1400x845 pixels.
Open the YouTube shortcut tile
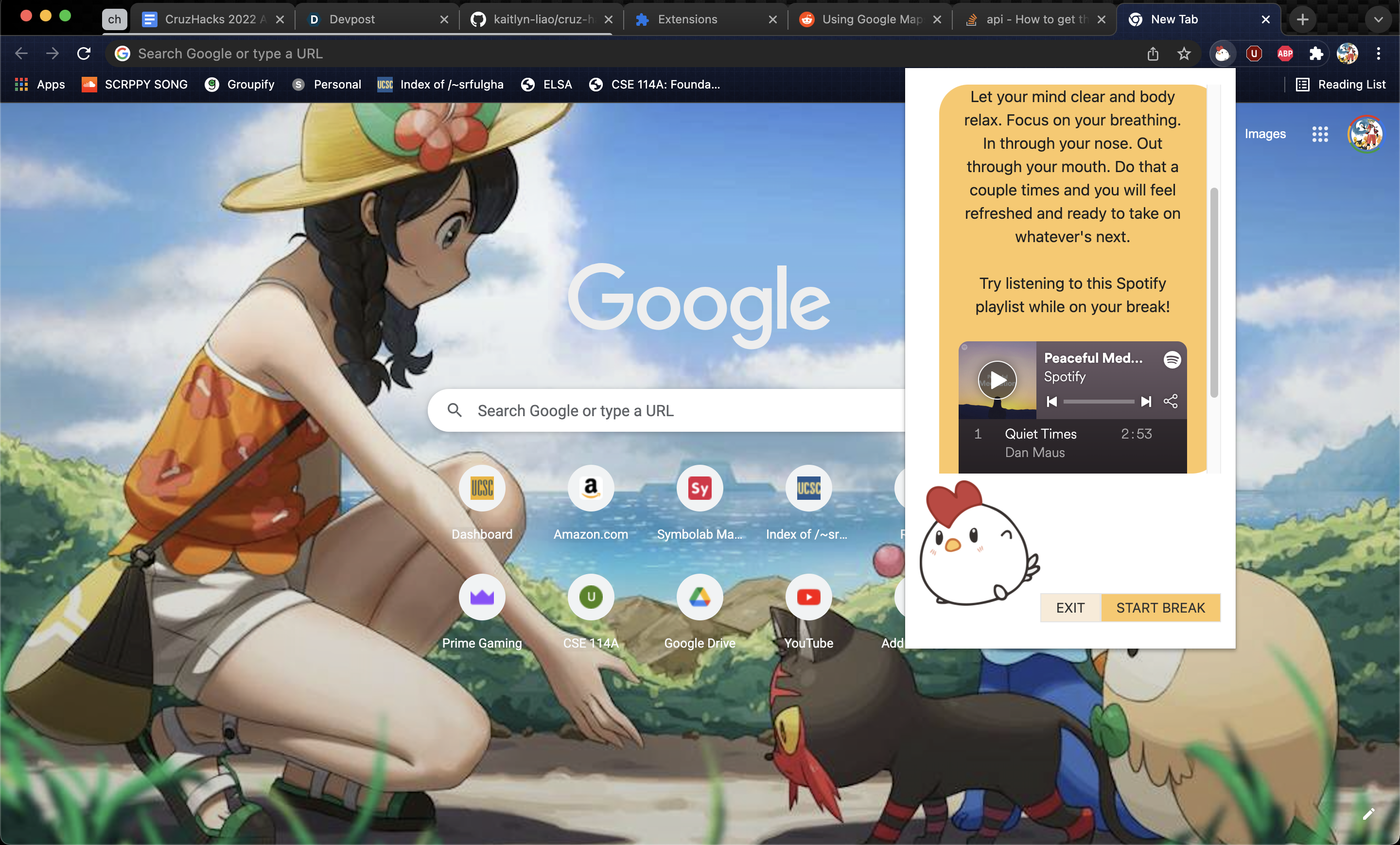808,597
